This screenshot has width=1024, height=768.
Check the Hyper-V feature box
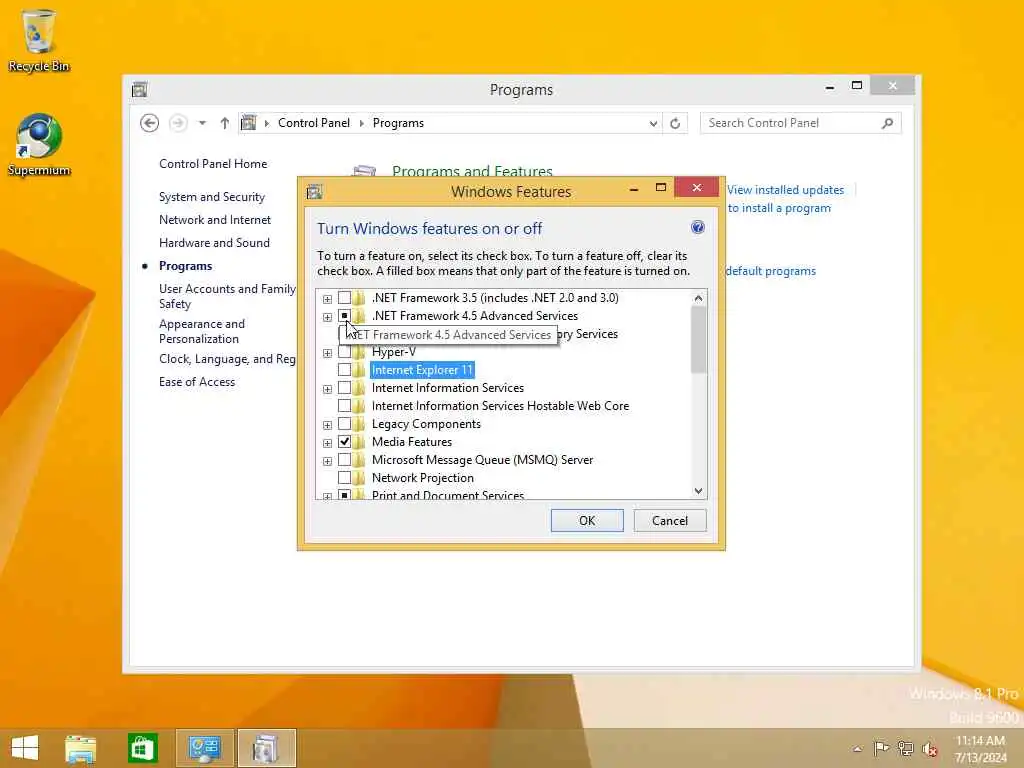(x=344, y=352)
